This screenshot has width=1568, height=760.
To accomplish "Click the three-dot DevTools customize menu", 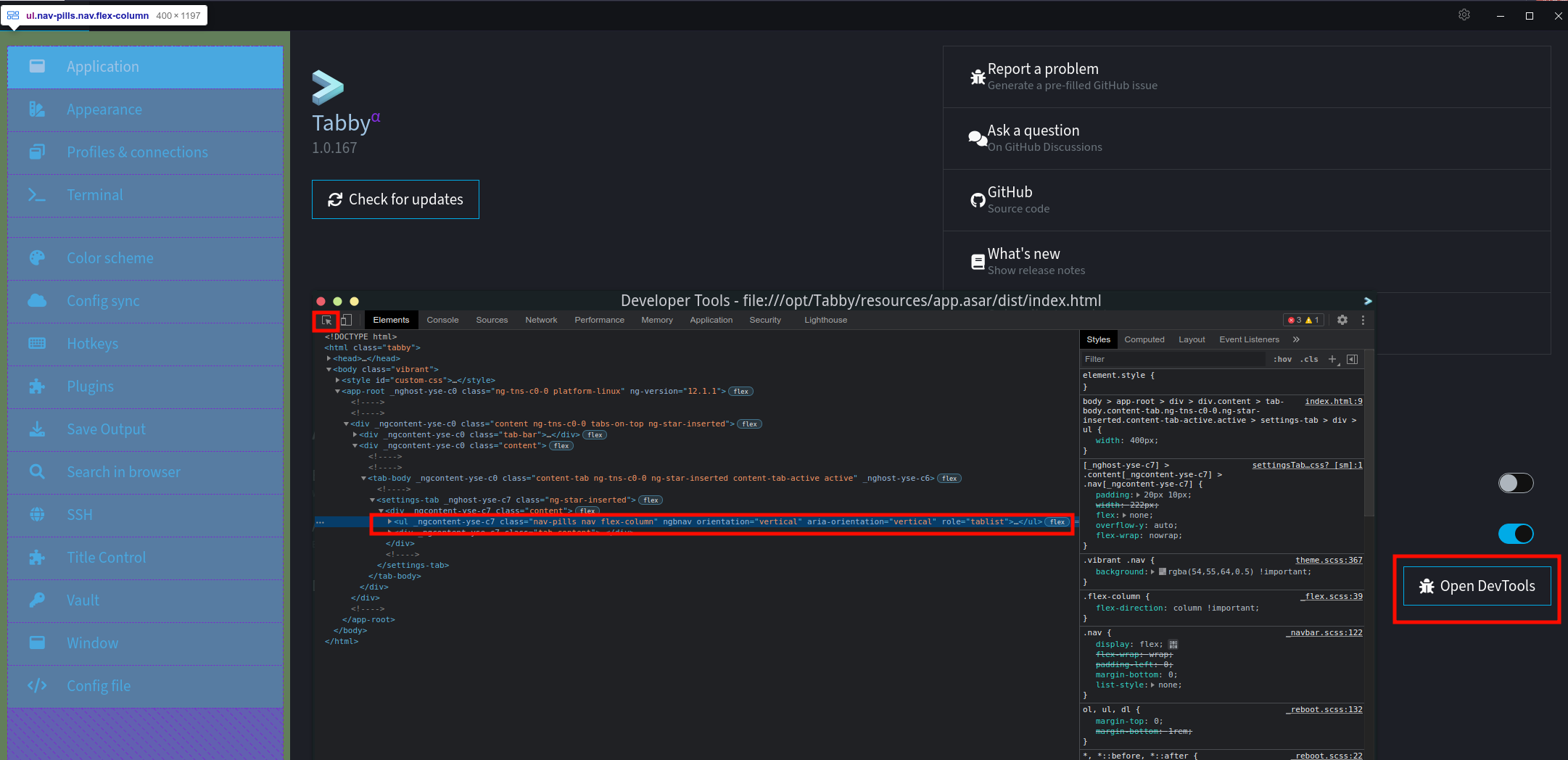I will coord(1363,320).
